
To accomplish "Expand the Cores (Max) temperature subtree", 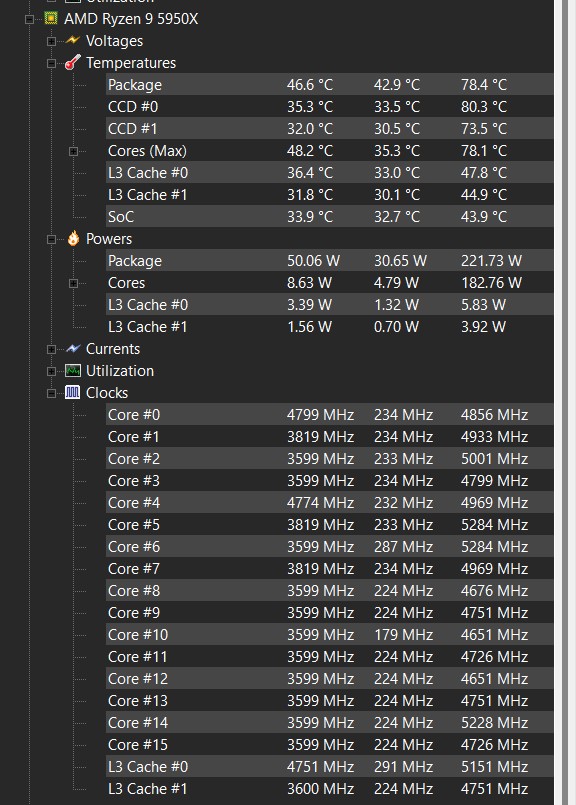I will click(x=73, y=151).
